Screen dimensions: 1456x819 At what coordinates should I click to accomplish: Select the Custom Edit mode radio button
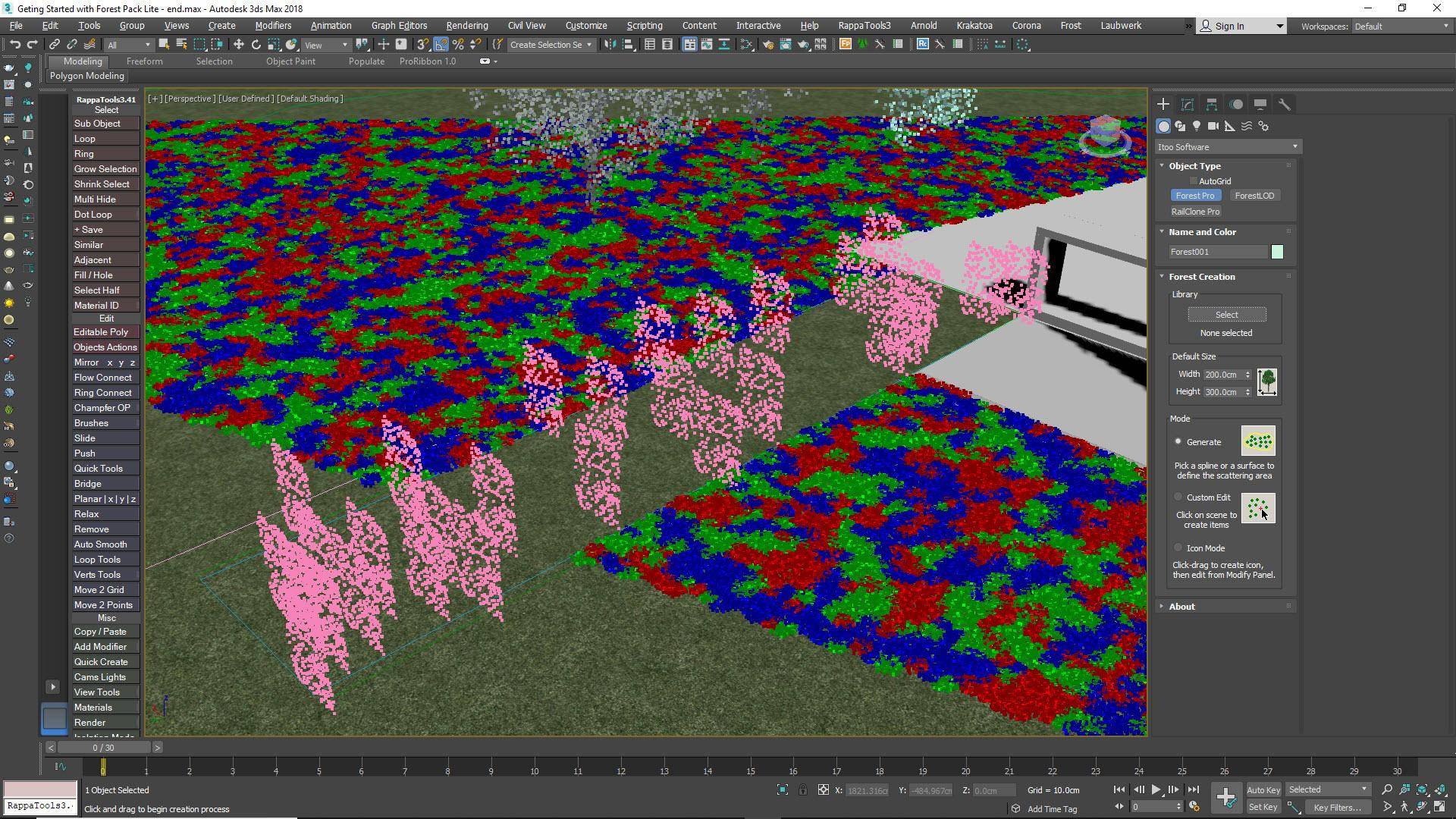(x=1178, y=497)
